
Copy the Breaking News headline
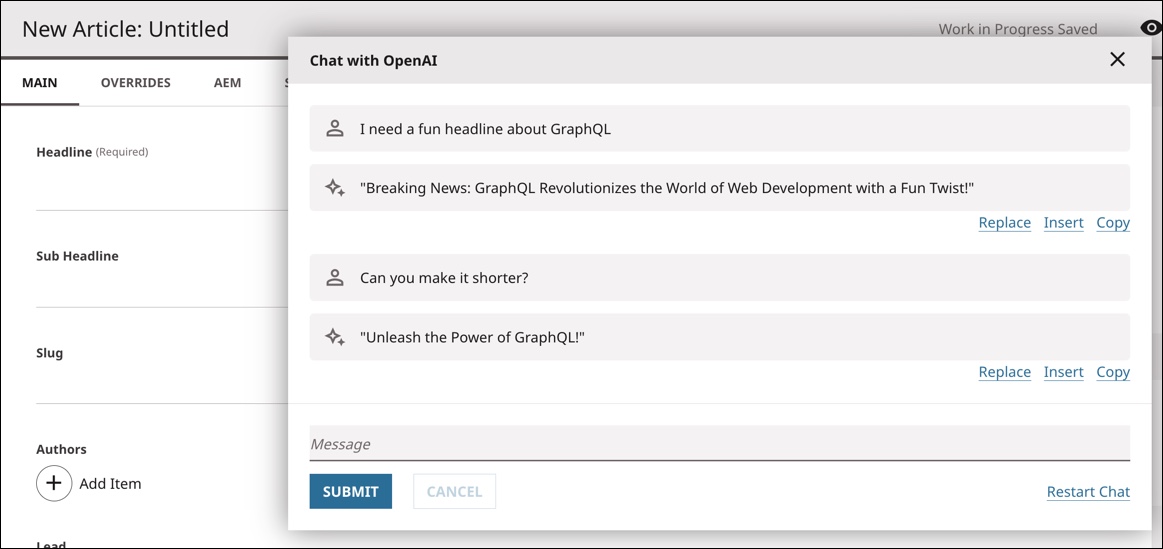pyautogui.click(x=1113, y=223)
